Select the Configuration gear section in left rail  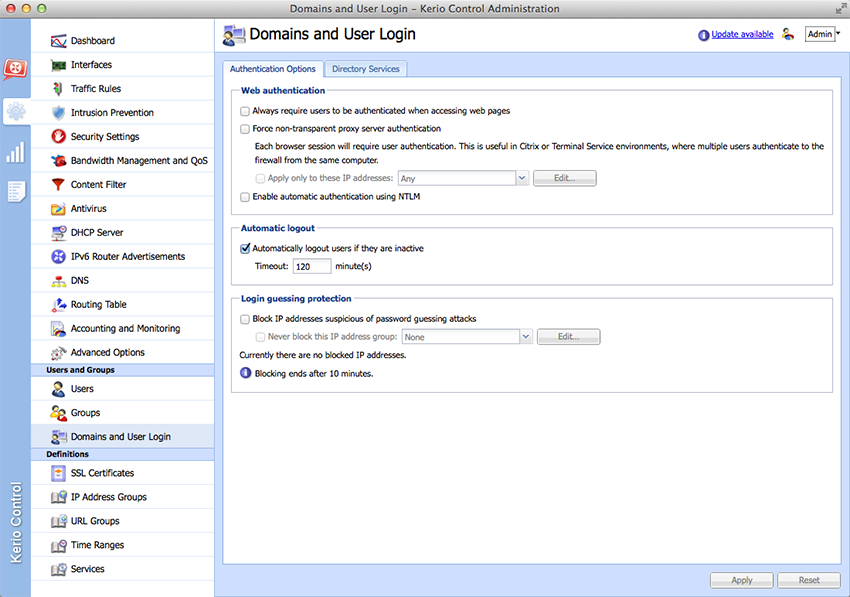pyautogui.click(x=16, y=111)
